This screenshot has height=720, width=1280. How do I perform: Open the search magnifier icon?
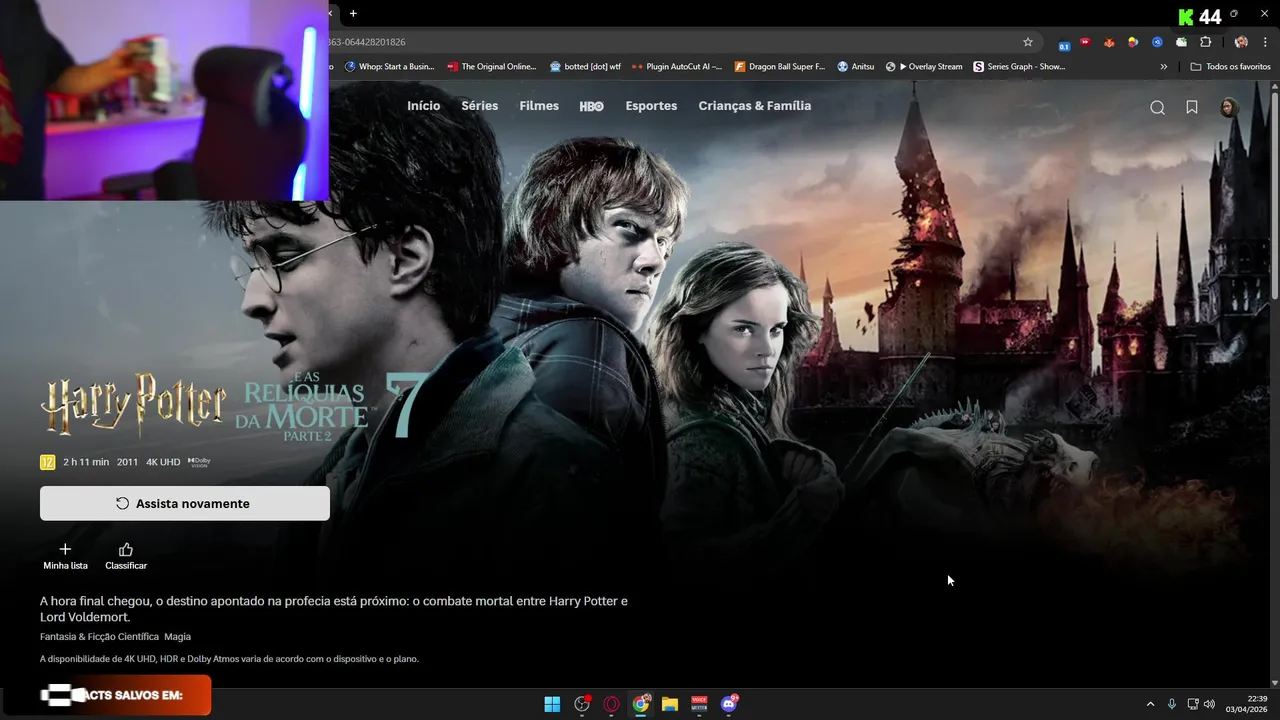pyautogui.click(x=1157, y=108)
